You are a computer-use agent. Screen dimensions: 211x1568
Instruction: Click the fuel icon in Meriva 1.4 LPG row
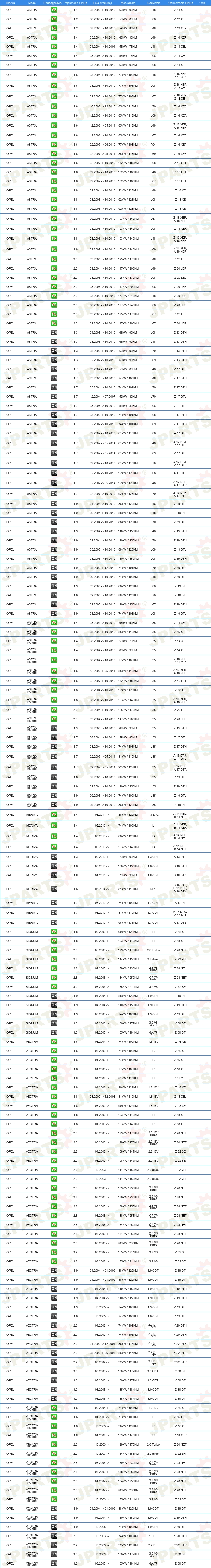(x=54, y=814)
